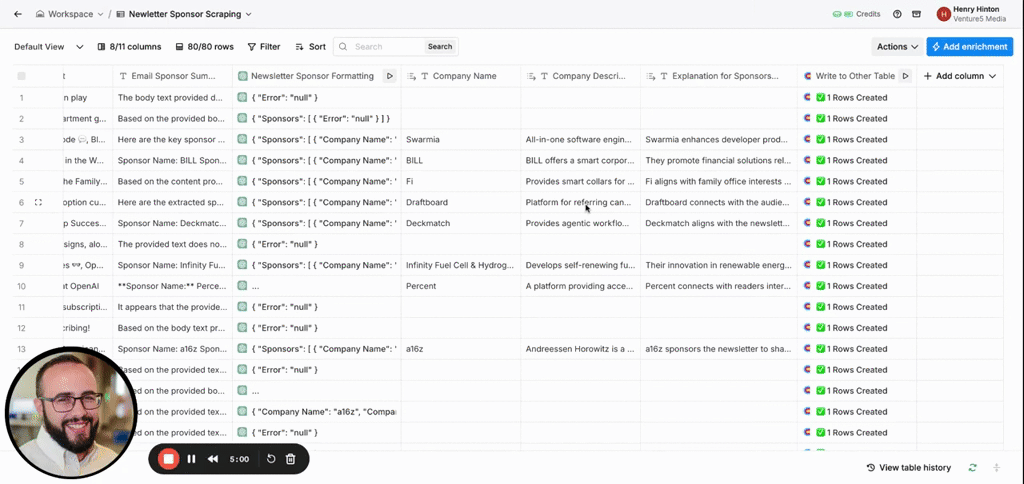This screenshot has height=484, width=1024.
Task: Stop the screen recording
Action: click(x=169, y=459)
